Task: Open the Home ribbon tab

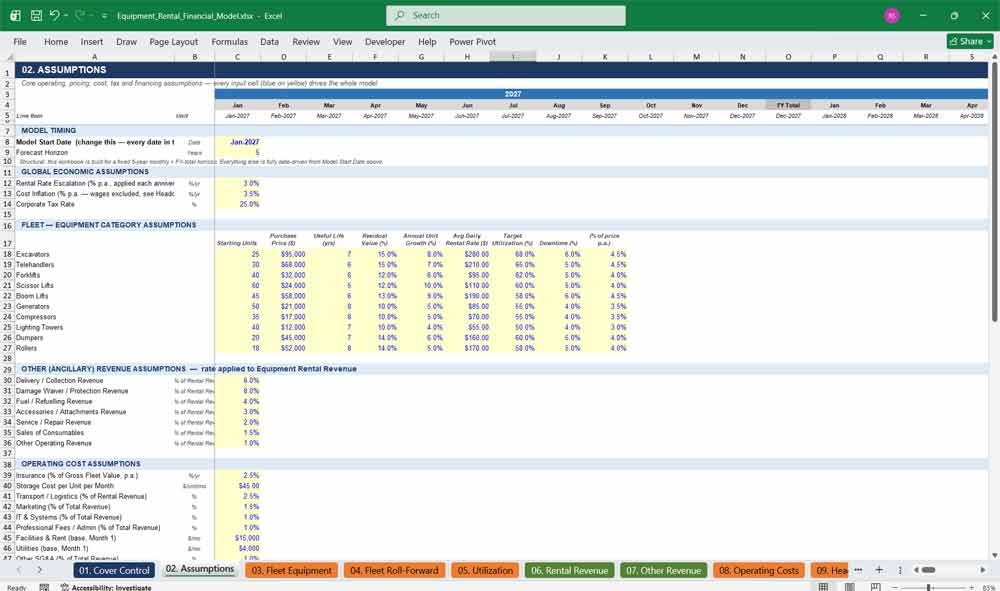Action: click(56, 41)
